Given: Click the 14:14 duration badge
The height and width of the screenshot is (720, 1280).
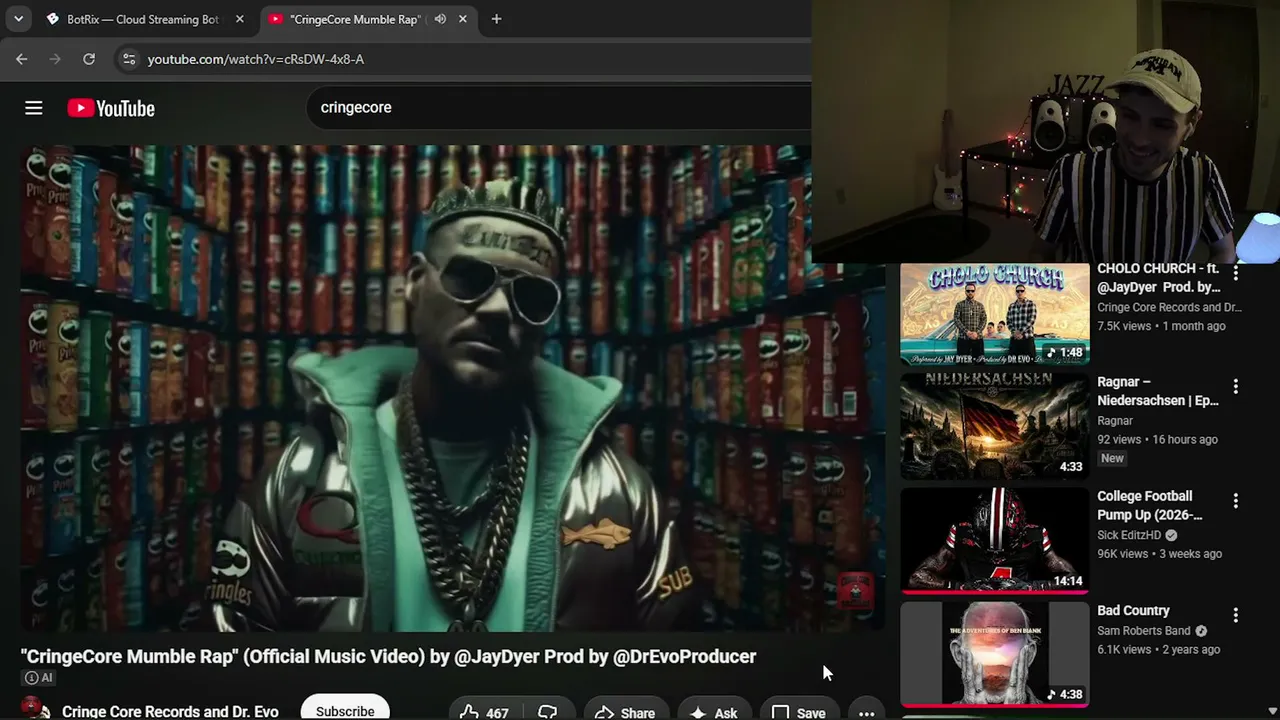Looking at the screenshot, I should coord(1068,581).
